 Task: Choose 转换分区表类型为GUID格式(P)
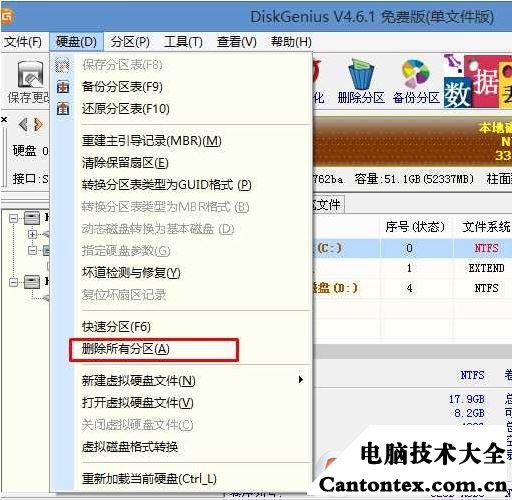tap(166, 185)
